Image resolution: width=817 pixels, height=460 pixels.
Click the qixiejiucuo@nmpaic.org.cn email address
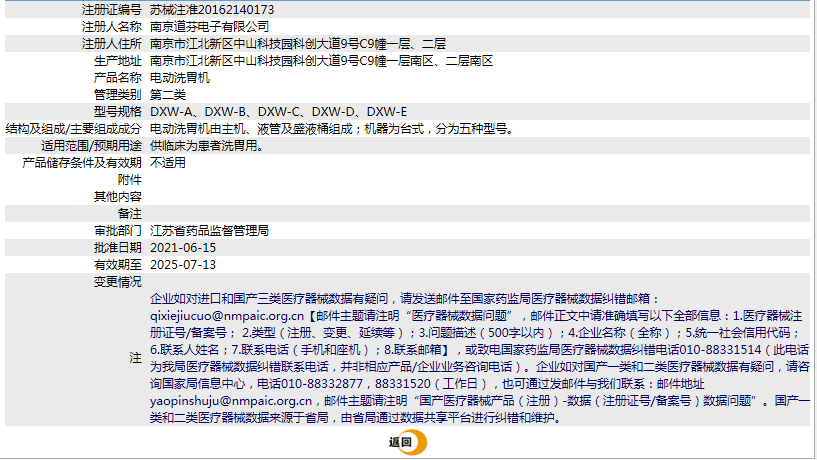point(227,316)
